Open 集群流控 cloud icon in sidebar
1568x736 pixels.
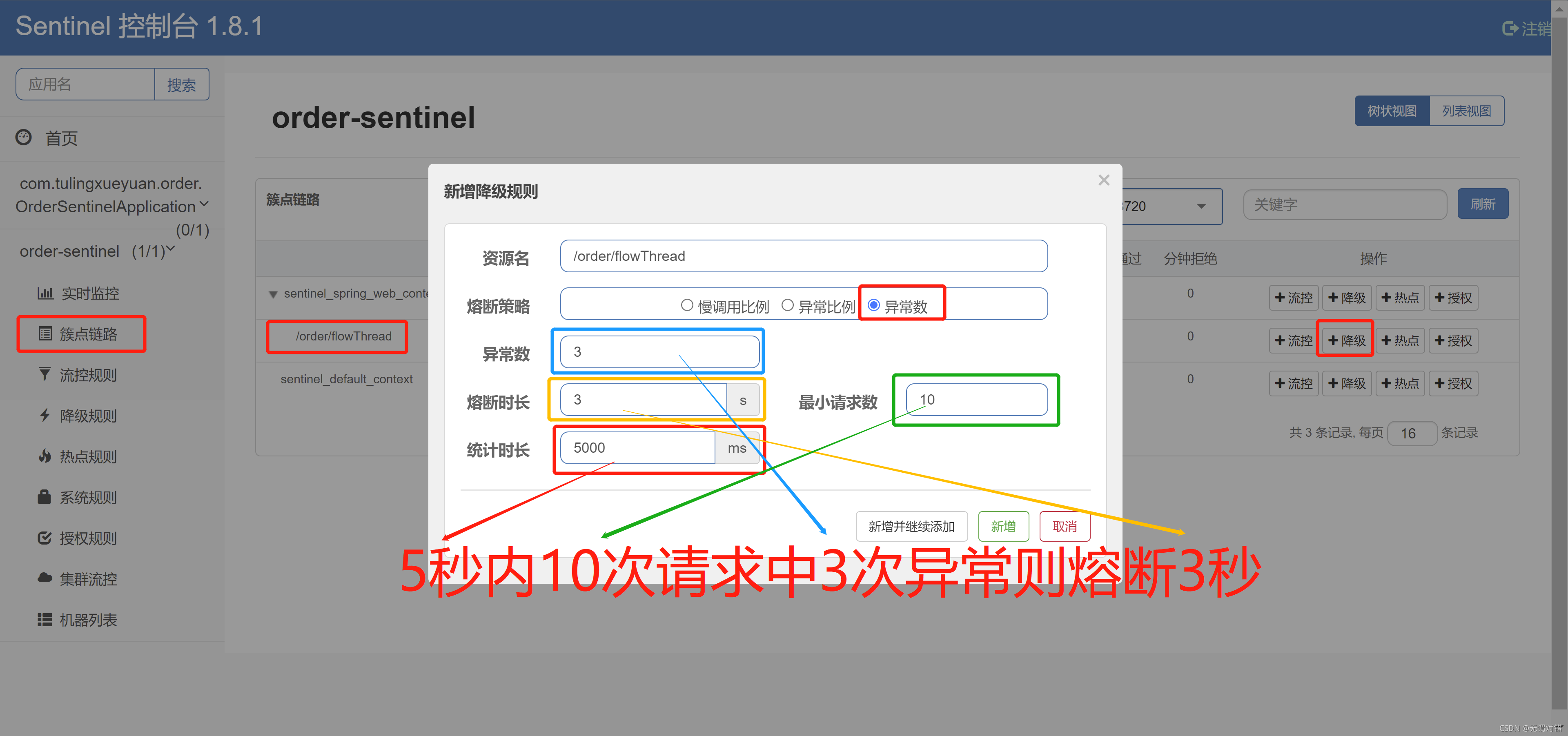[45, 578]
